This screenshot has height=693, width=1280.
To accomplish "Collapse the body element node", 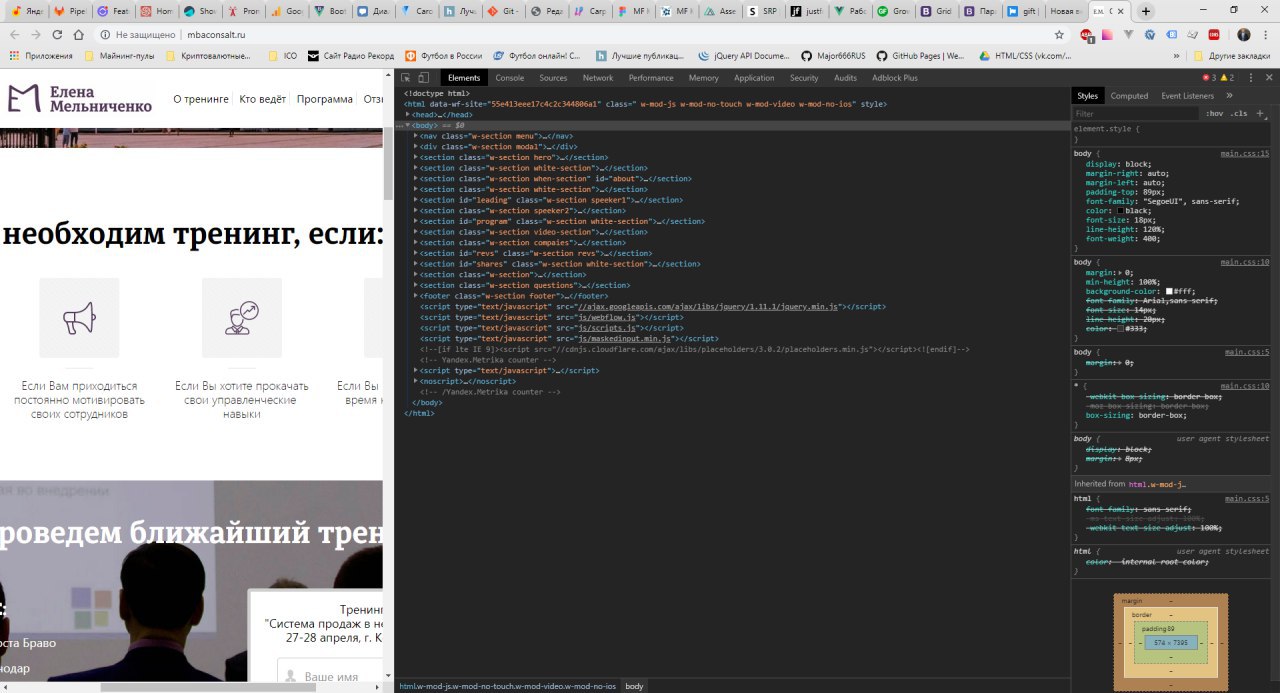I will (408, 126).
